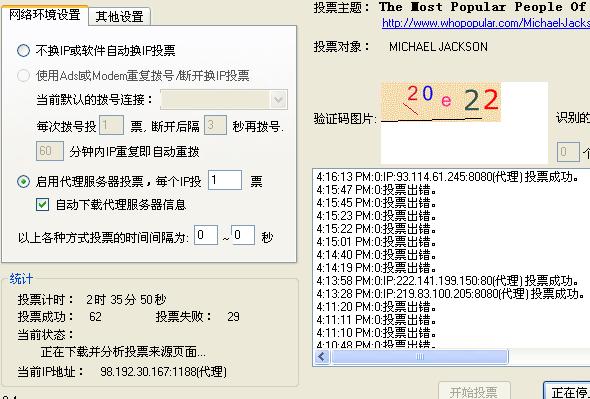Image resolution: width=590 pixels, height=399 pixels.
Task: Open the 其他设置 tab
Action: coord(119,17)
